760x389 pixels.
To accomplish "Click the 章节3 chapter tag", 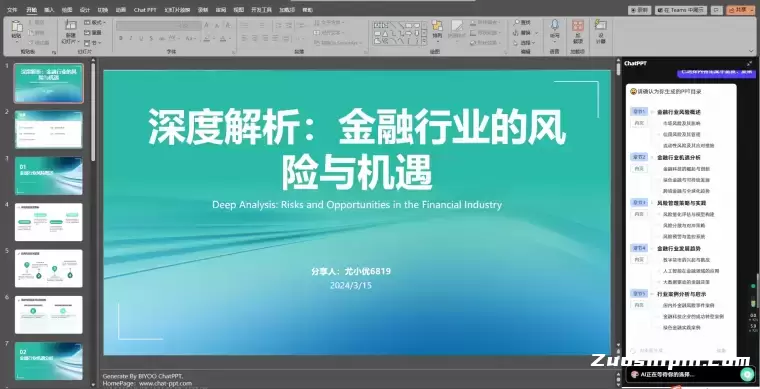I will (x=638, y=202).
